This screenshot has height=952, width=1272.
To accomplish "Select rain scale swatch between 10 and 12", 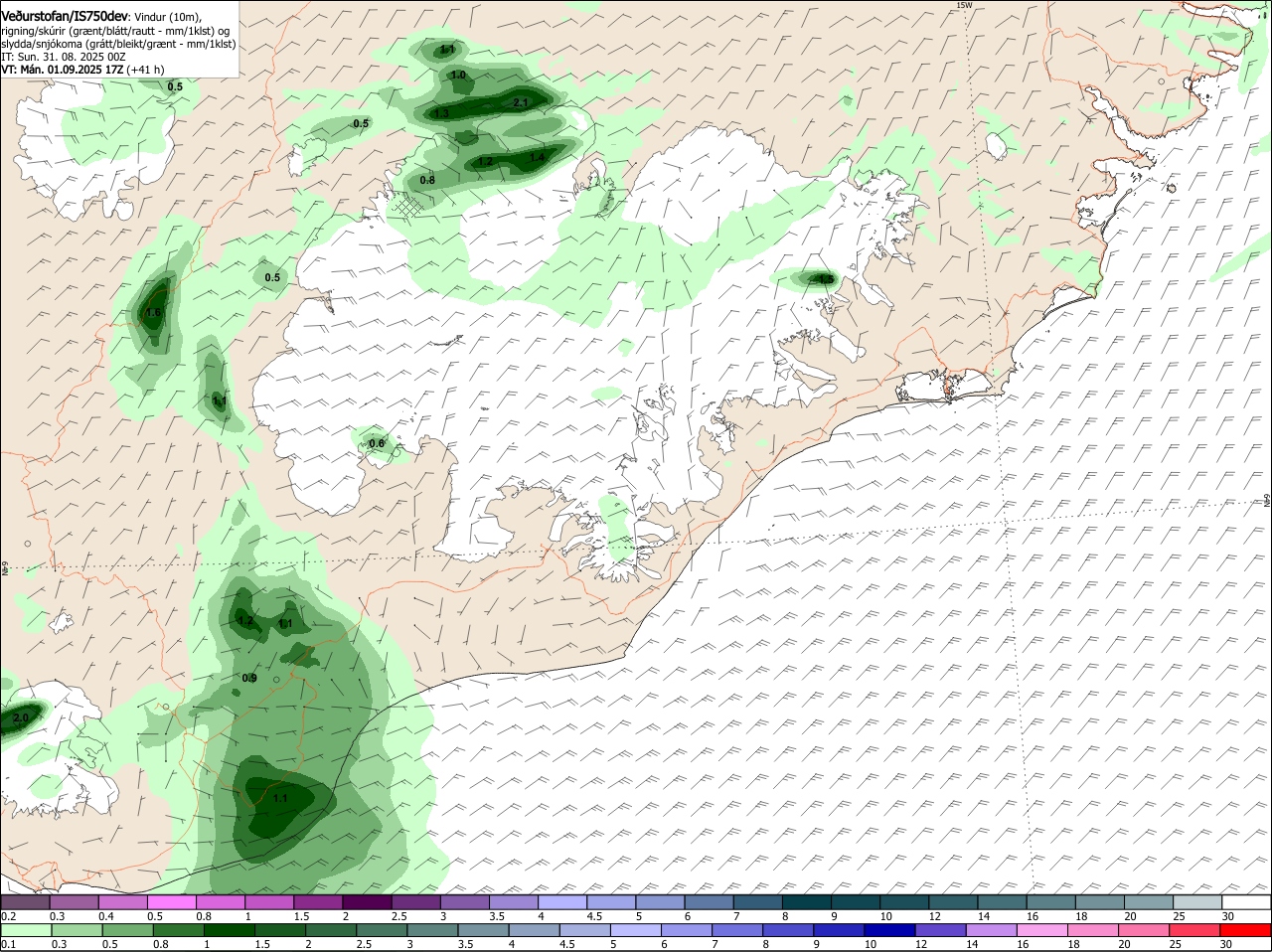I will coord(888,930).
